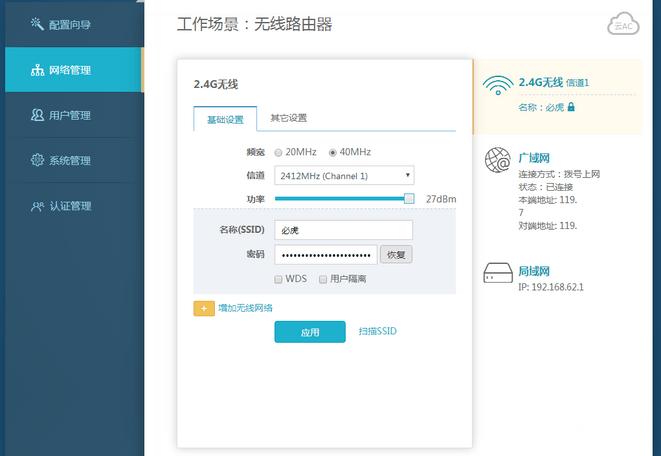The image size is (661, 456).
Task: Open the 信道 channel dropdown
Action: point(344,176)
